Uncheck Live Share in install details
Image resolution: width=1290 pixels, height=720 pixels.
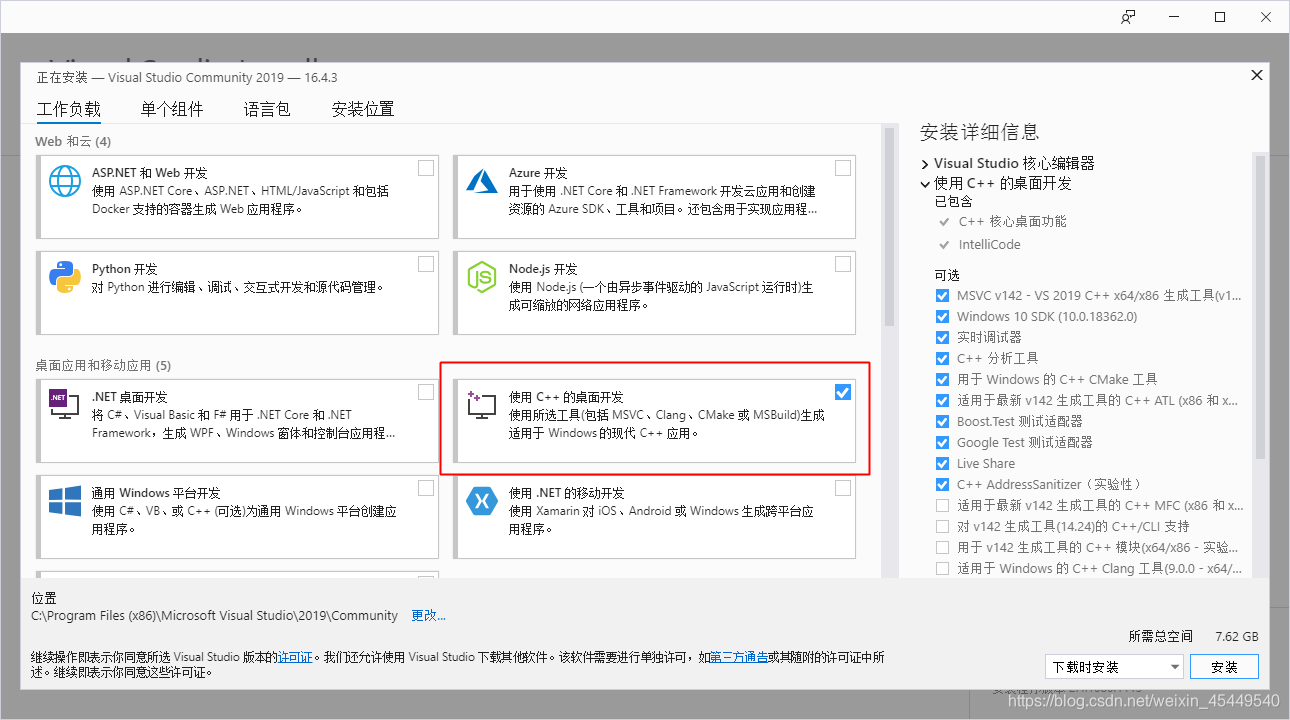pos(941,463)
